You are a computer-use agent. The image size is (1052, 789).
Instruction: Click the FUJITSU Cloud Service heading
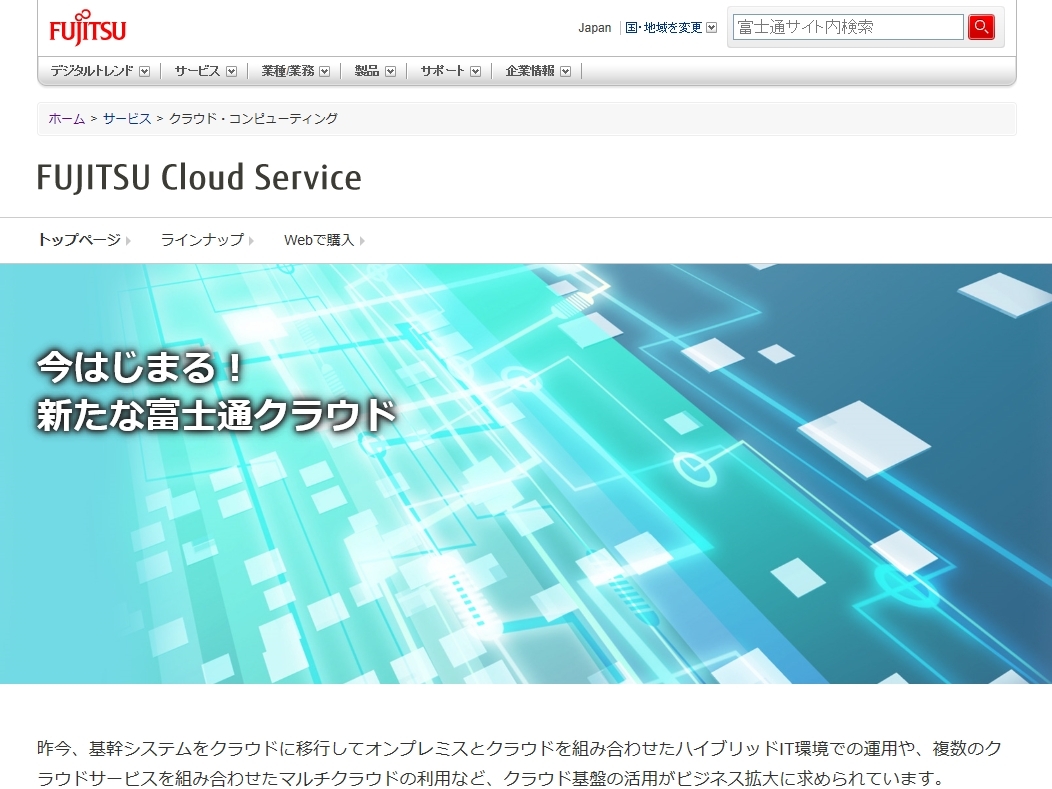[199, 177]
